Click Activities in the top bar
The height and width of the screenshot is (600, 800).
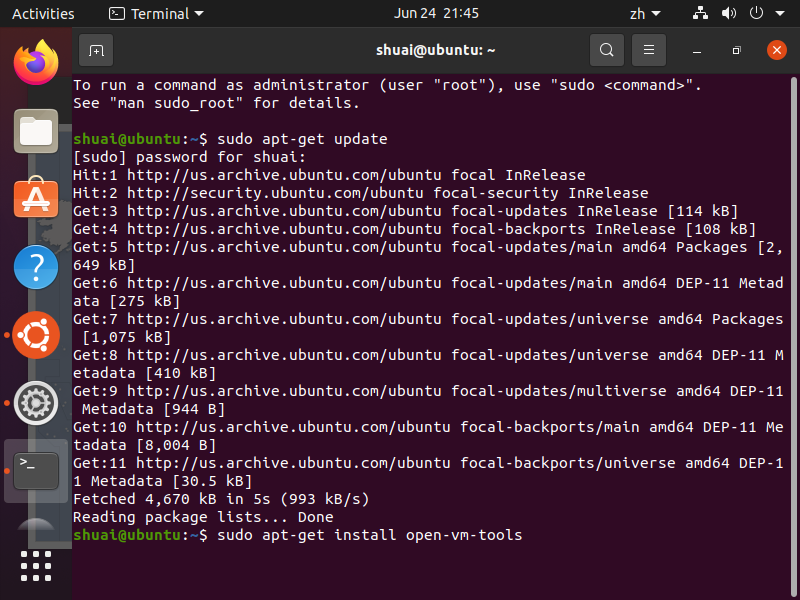pos(43,14)
